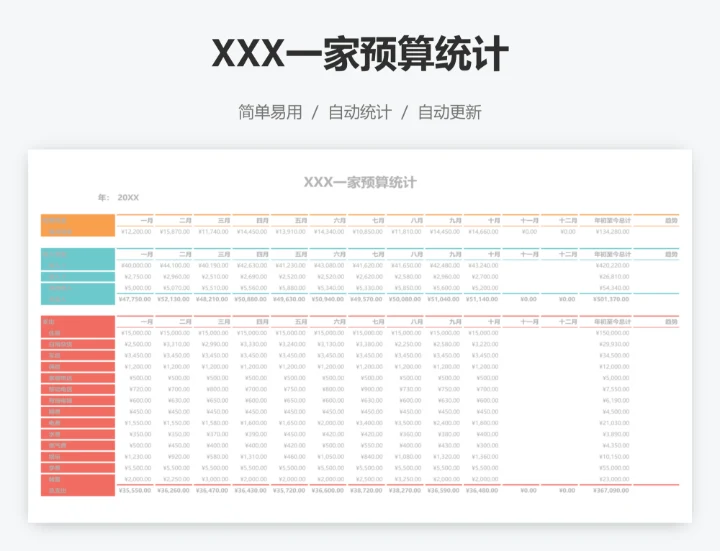Select the cell ¥5,070.00

pos(176,288)
